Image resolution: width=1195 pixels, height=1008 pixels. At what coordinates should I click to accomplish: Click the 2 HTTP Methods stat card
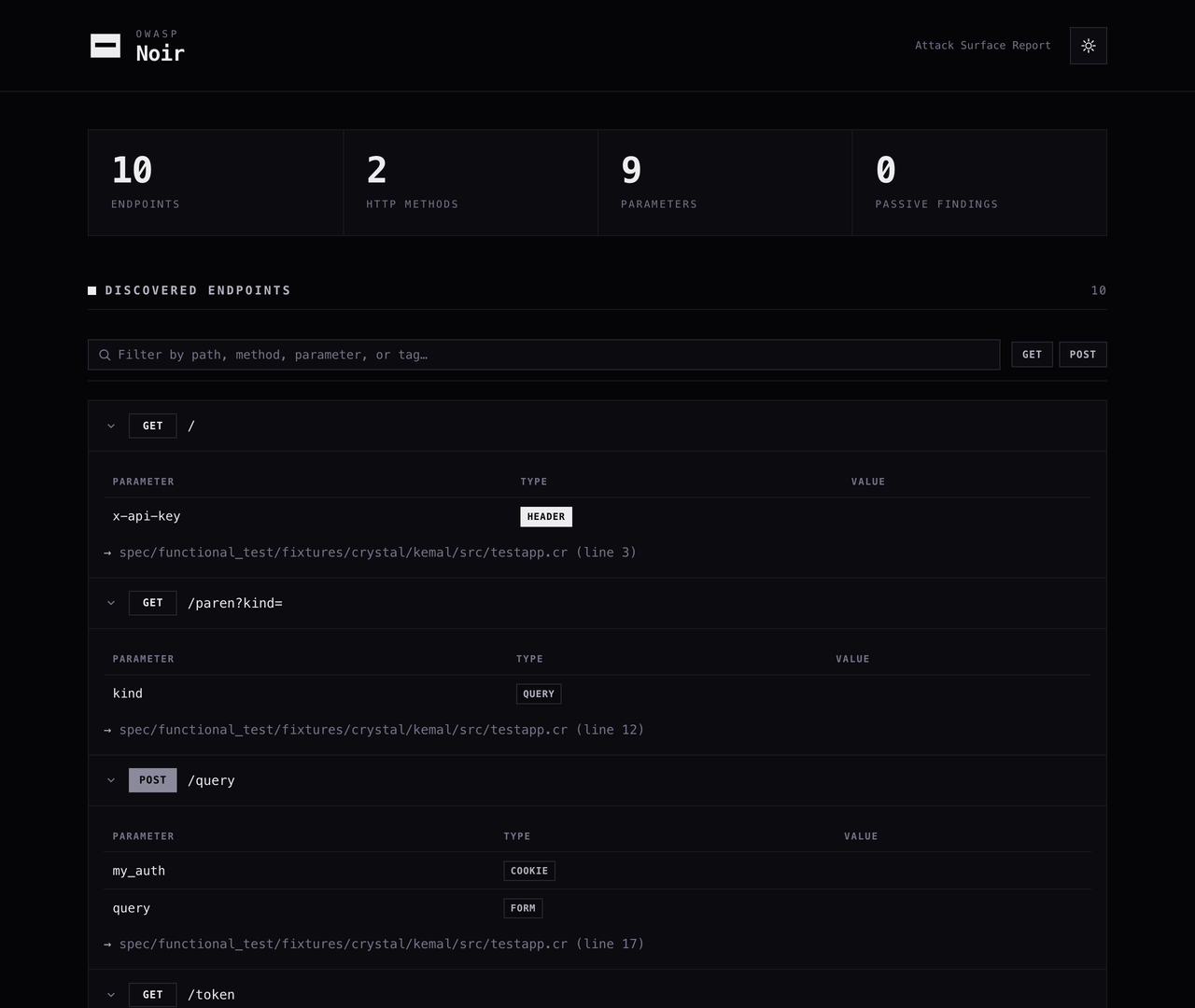pyautogui.click(x=471, y=183)
